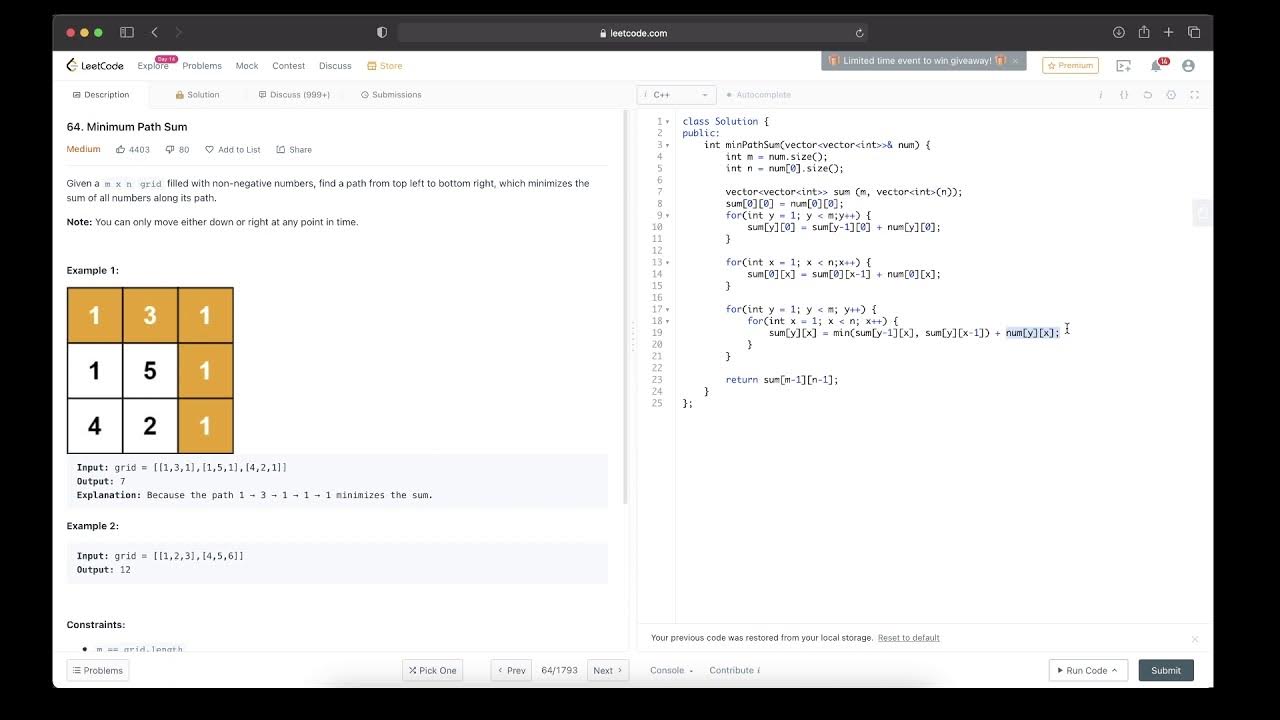The height and width of the screenshot is (720, 1280).
Task: Submit the solution
Action: point(1166,670)
